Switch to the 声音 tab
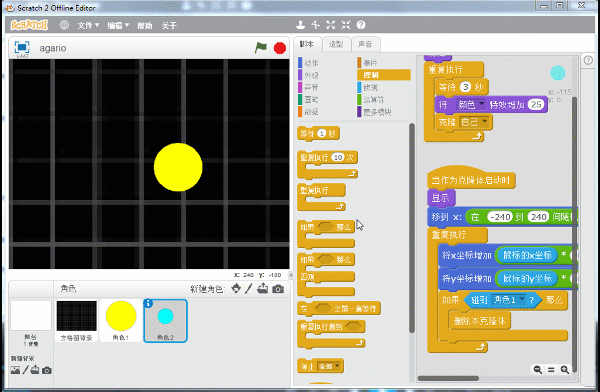 pos(365,44)
